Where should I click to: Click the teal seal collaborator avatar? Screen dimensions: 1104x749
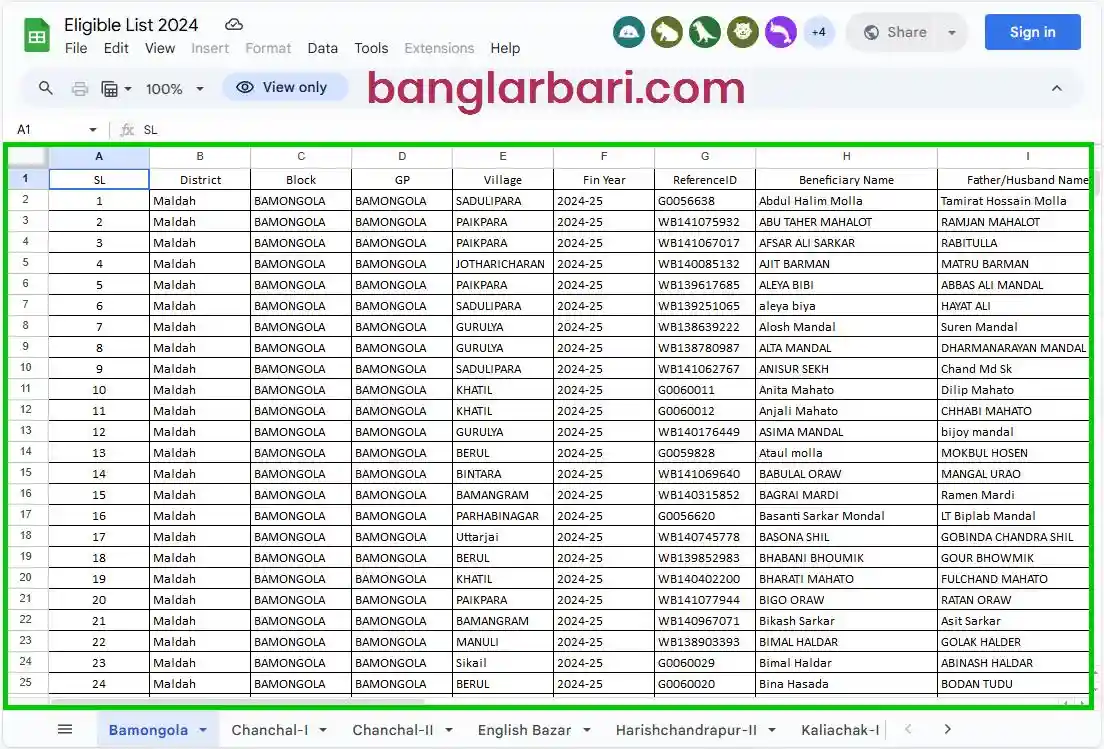629,32
